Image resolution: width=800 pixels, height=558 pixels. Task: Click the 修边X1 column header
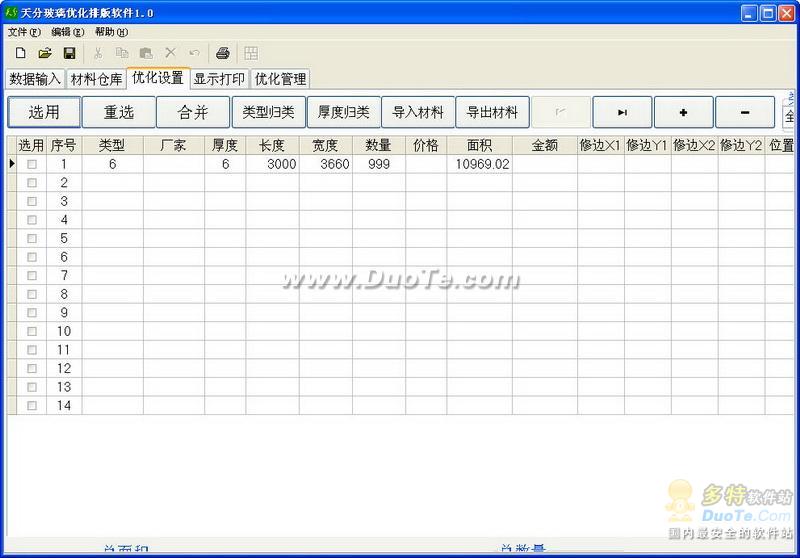click(601, 146)
